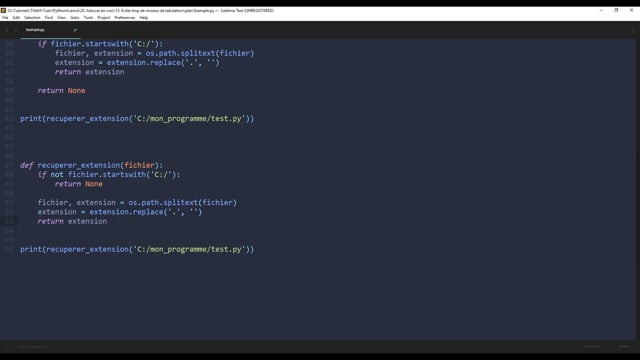The image size is (640, 360).
Task: Click the tab's unsaved-changes indicator
Action: click(75, 30)
